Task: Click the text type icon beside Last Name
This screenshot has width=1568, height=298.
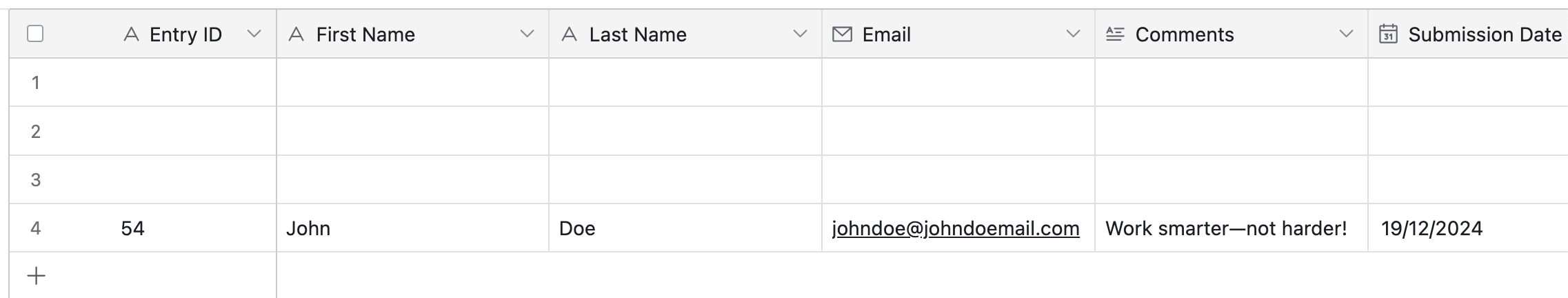Action: pyautogui.click(x=570, y=34)
